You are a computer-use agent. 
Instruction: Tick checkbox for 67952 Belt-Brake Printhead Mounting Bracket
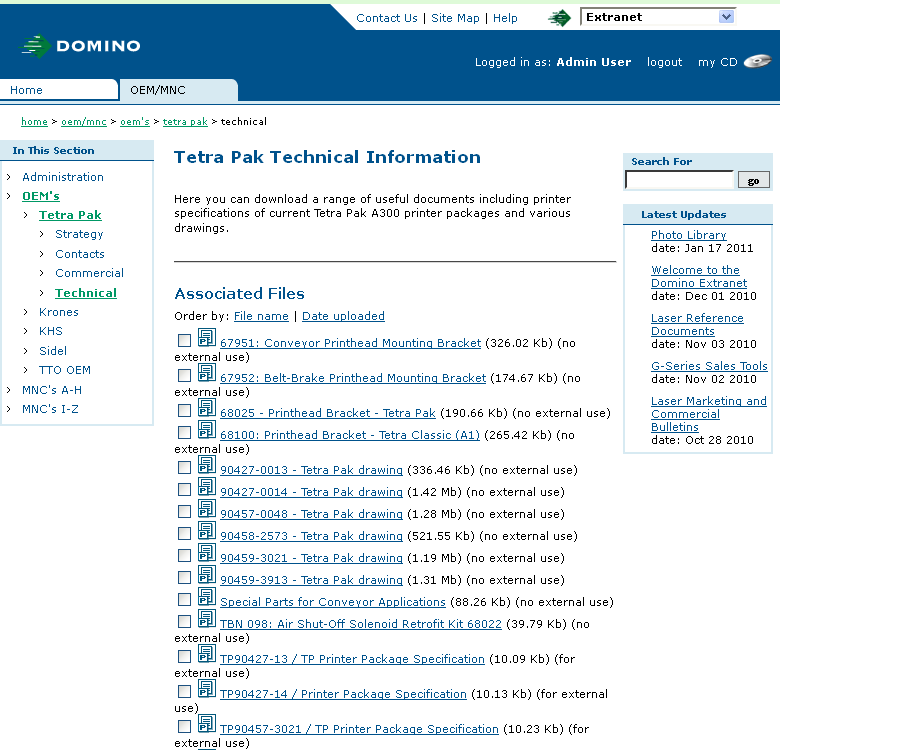[x=184, y=376]
